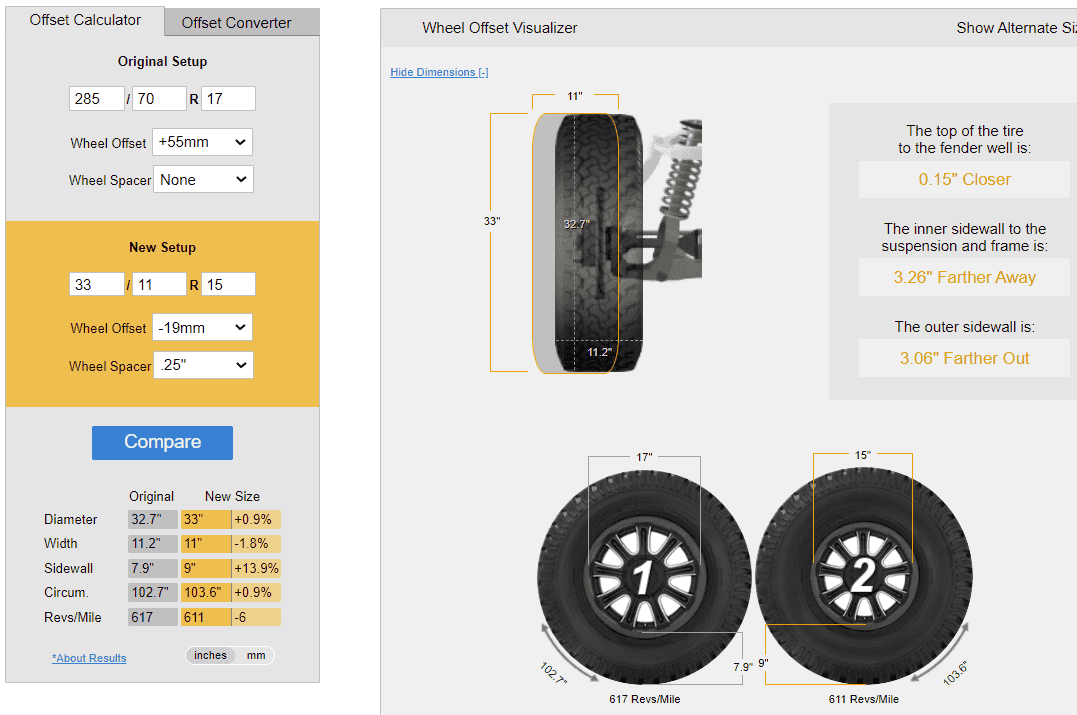
Task: Edit new setup diameter field showing 33
Action: pos(96,284)
